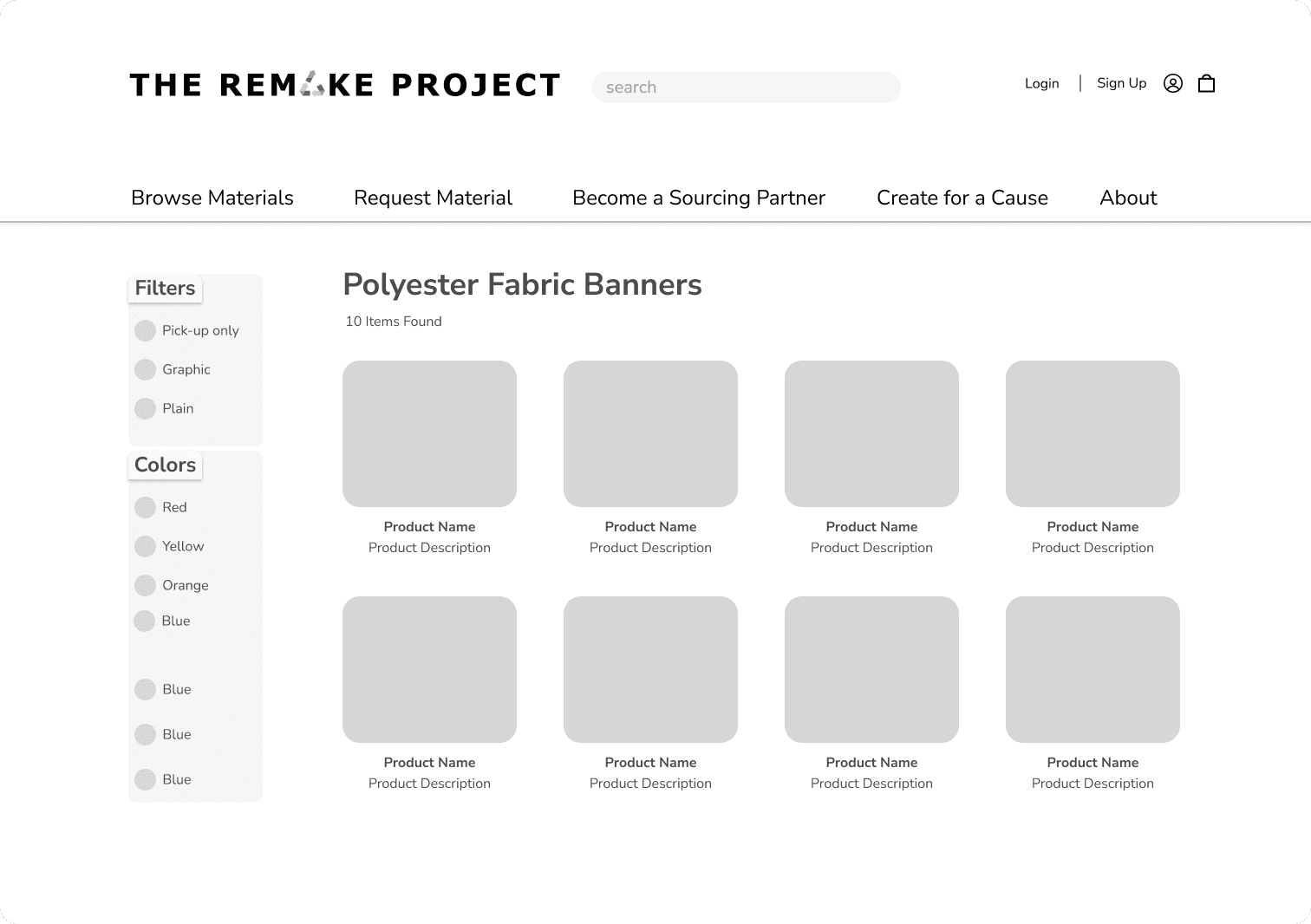Click the Sign Up link
The width and height of the screenshot is (1311, 924).
tap(1121, 83)
